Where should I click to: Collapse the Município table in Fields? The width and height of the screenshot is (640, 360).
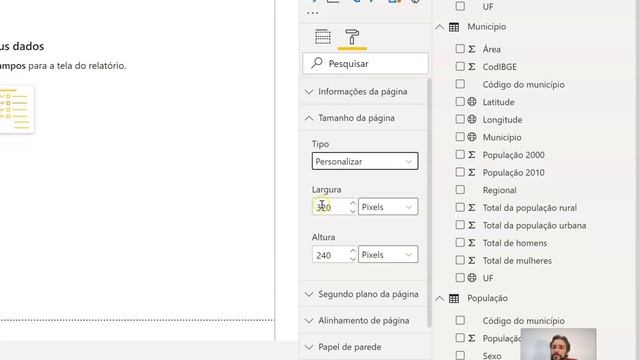coord(439,27)
